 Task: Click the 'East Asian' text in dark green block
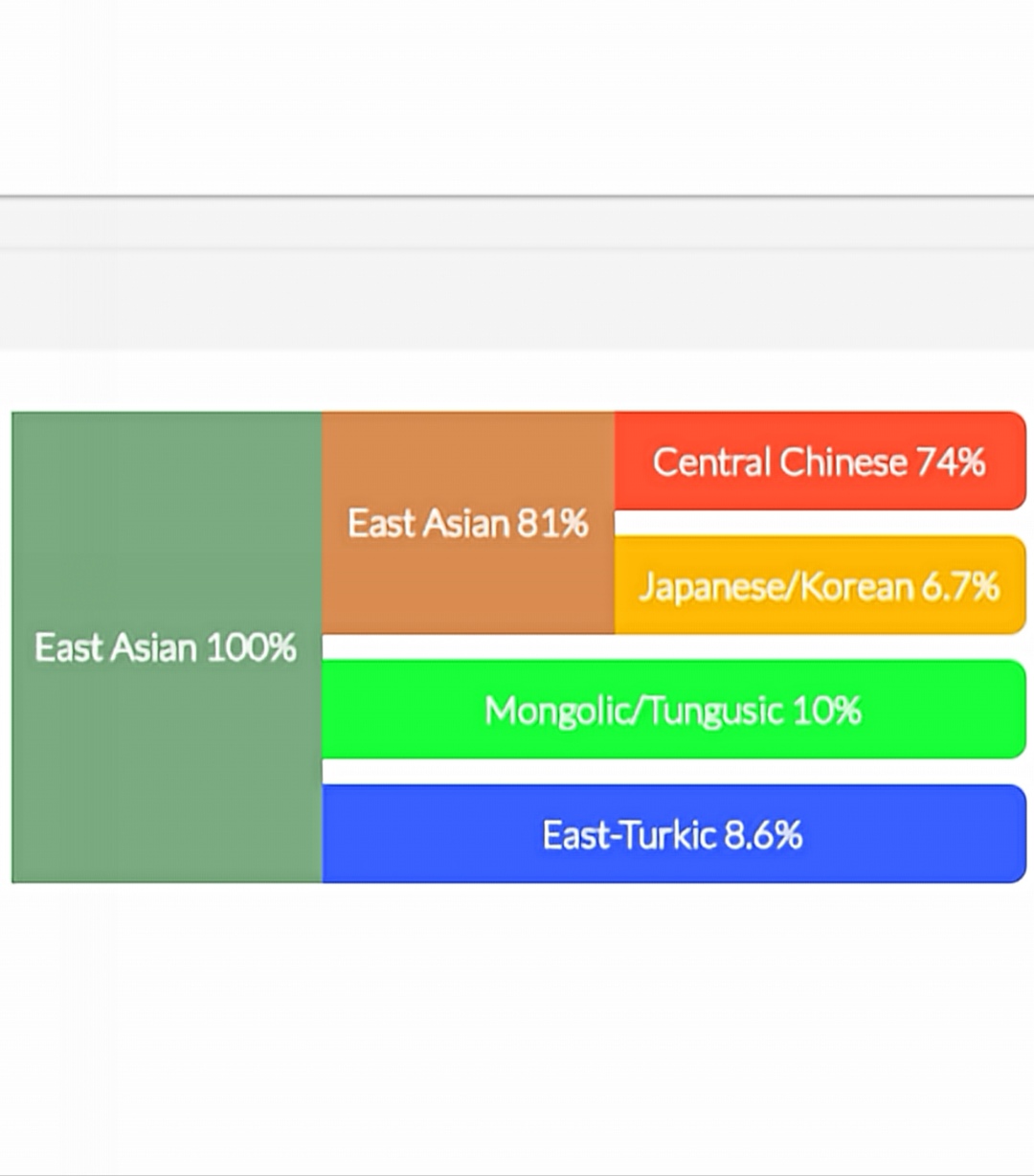click(x=116, y=647)
